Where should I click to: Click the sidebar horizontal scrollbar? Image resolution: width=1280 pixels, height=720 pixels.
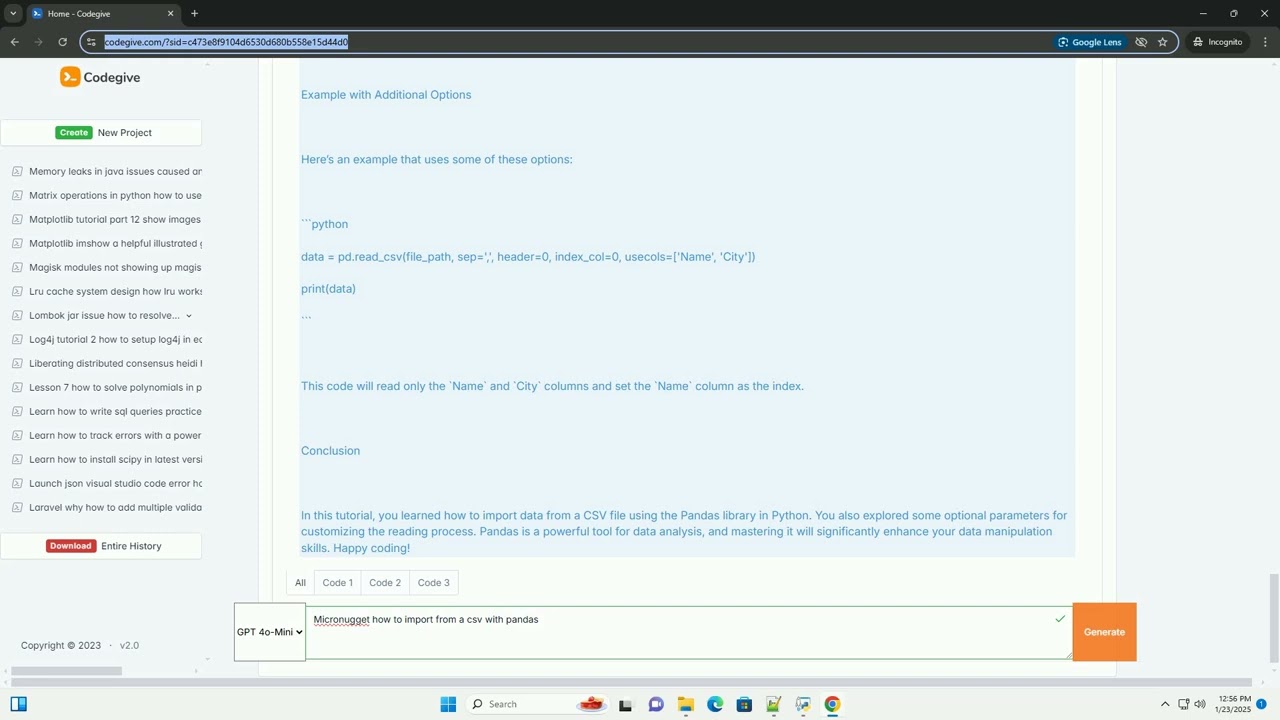(66, 671)
